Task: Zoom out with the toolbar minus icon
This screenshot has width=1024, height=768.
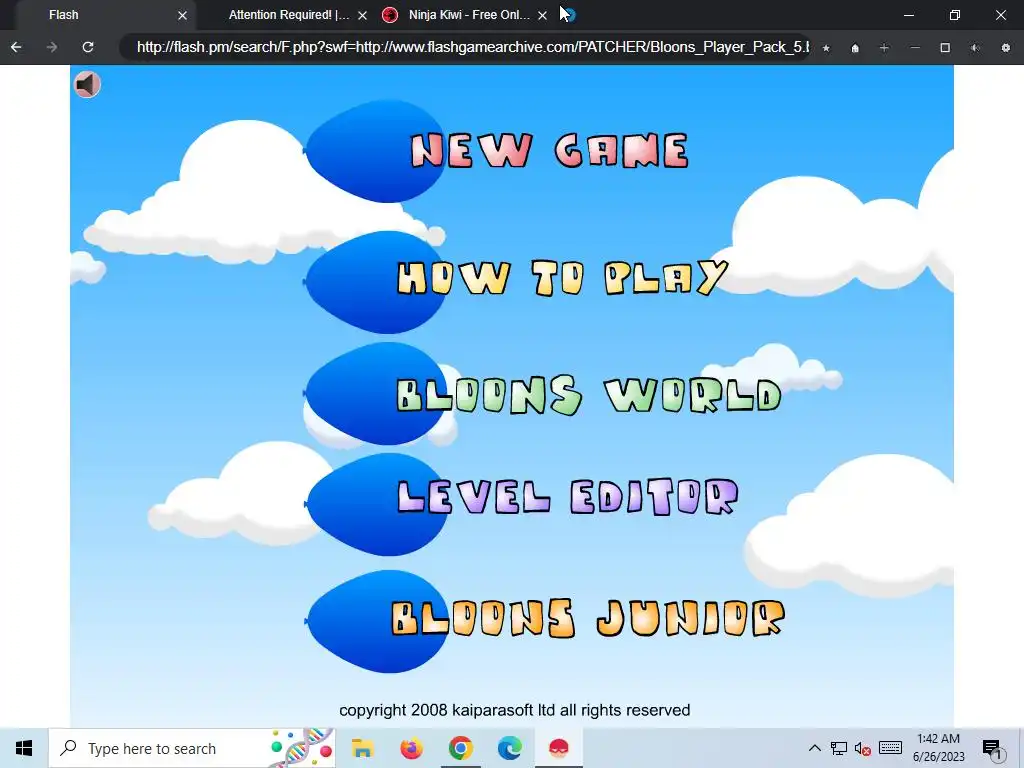Action: [x=915, y=48]
